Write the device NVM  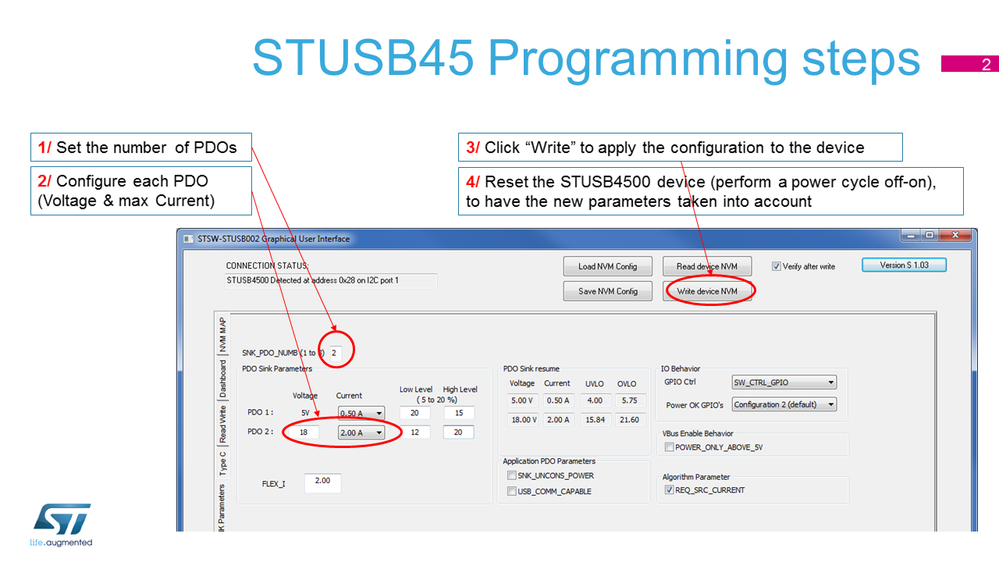tap(707, 291)
